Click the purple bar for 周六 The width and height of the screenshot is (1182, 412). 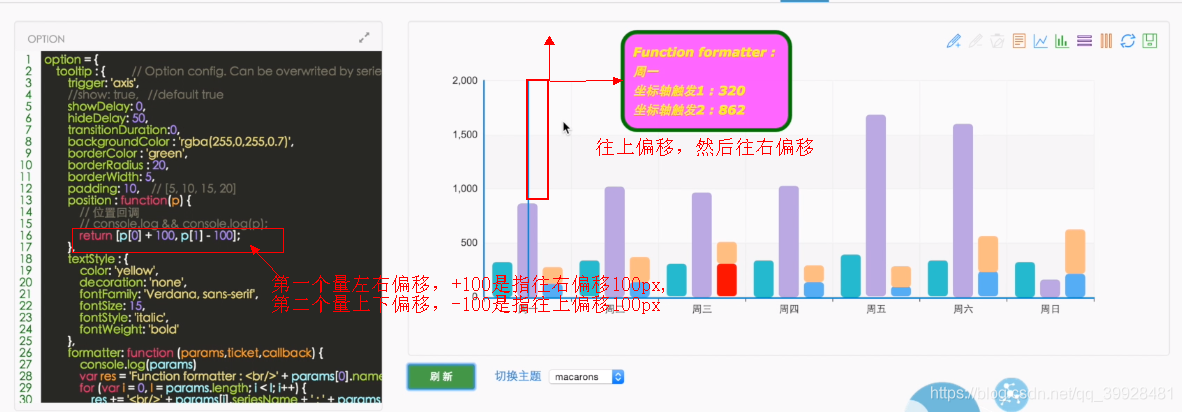coord(963,210)
